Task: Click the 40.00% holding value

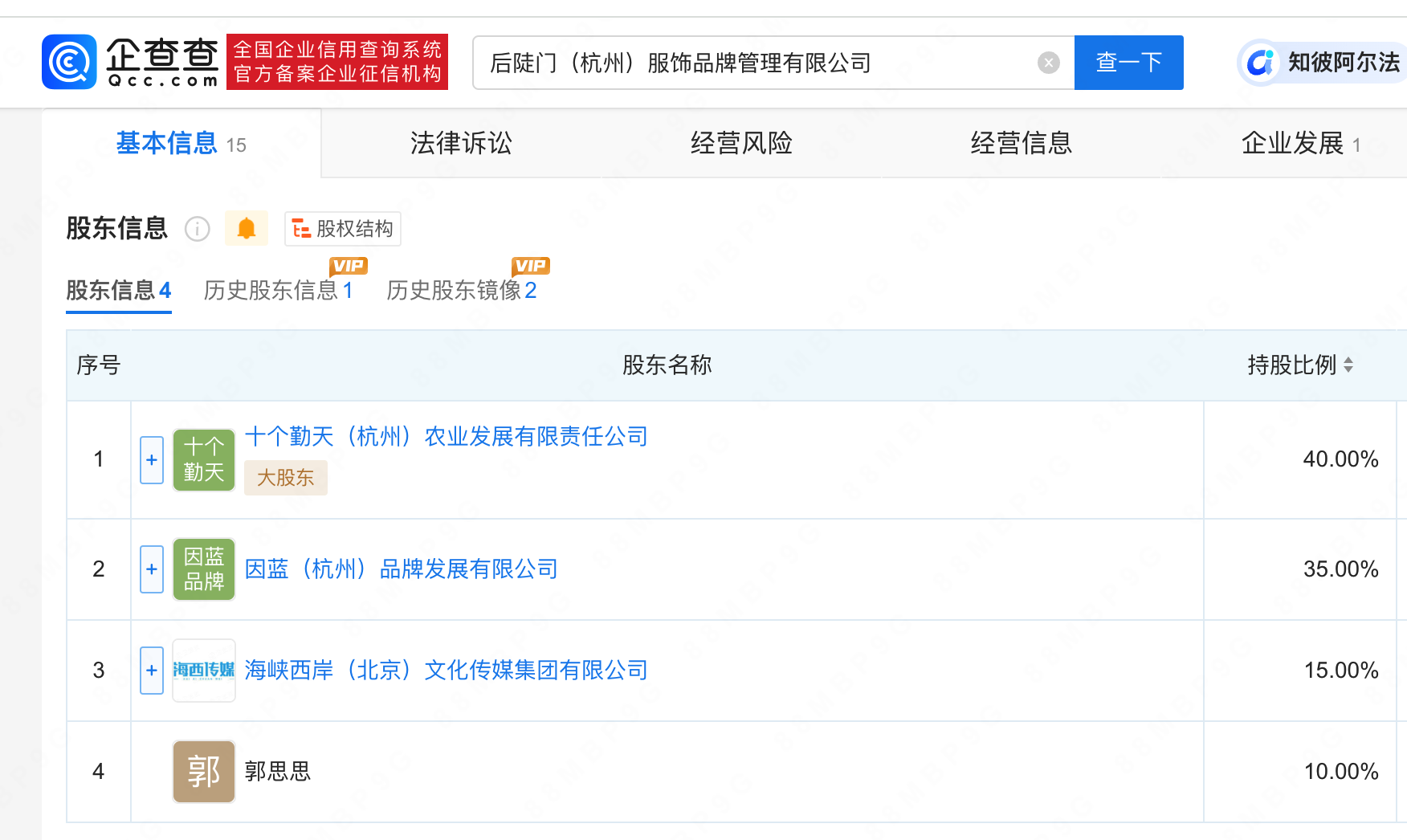Action: [1340, 459]
